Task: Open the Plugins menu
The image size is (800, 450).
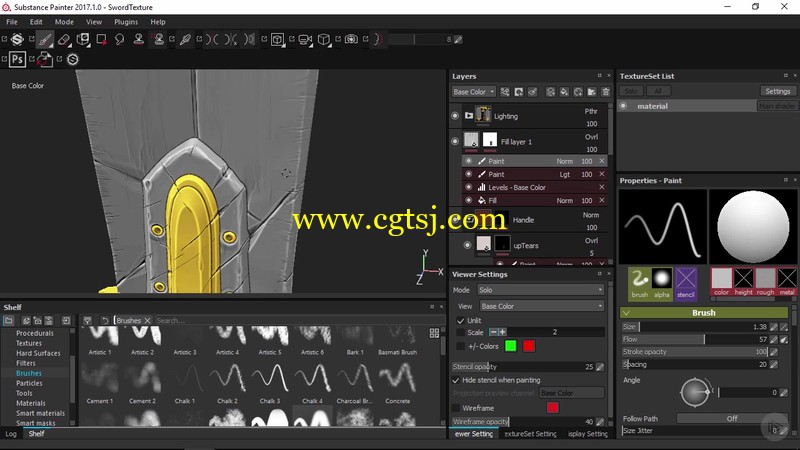Action: pos(126,22)
